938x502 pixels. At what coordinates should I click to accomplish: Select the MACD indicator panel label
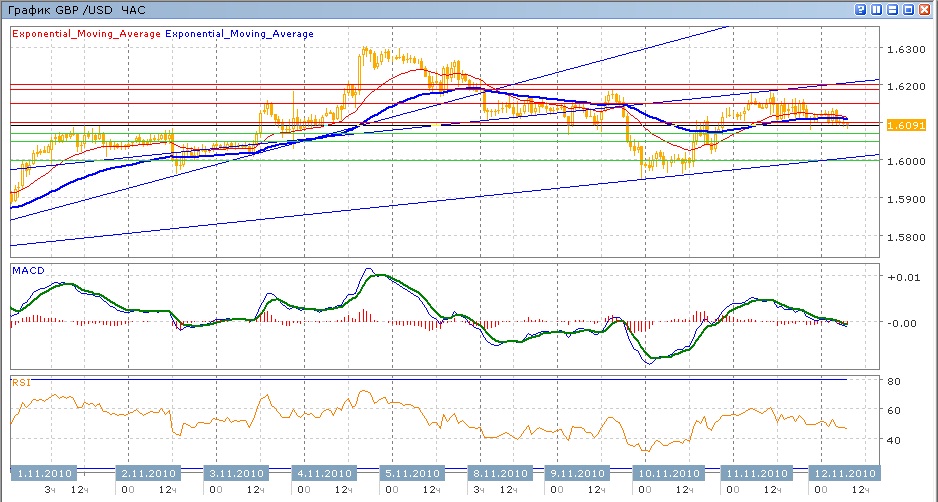(27, 271)
